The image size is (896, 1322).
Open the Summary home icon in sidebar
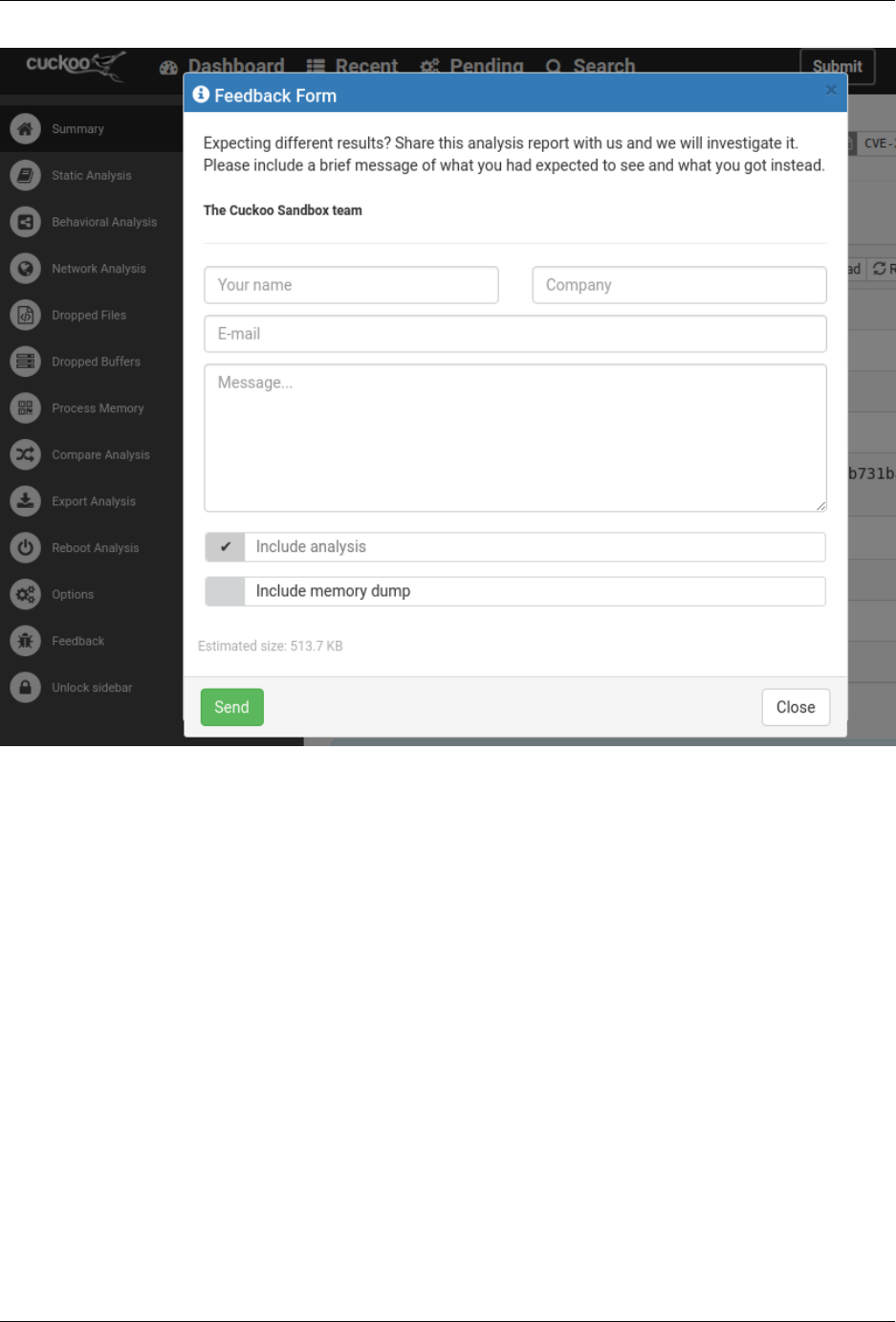click(x=26, y=128)
